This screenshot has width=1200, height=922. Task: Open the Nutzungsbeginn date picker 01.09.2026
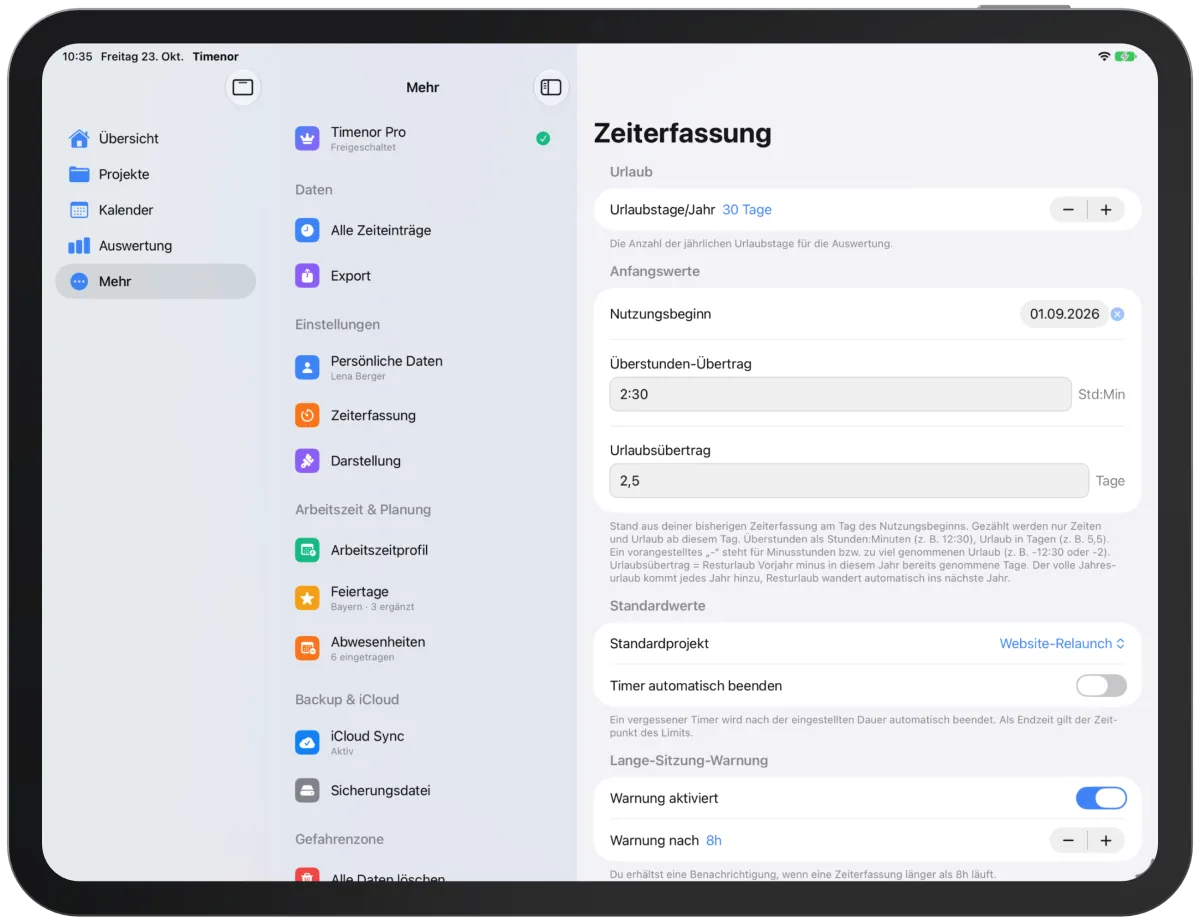pos(1064,314)
